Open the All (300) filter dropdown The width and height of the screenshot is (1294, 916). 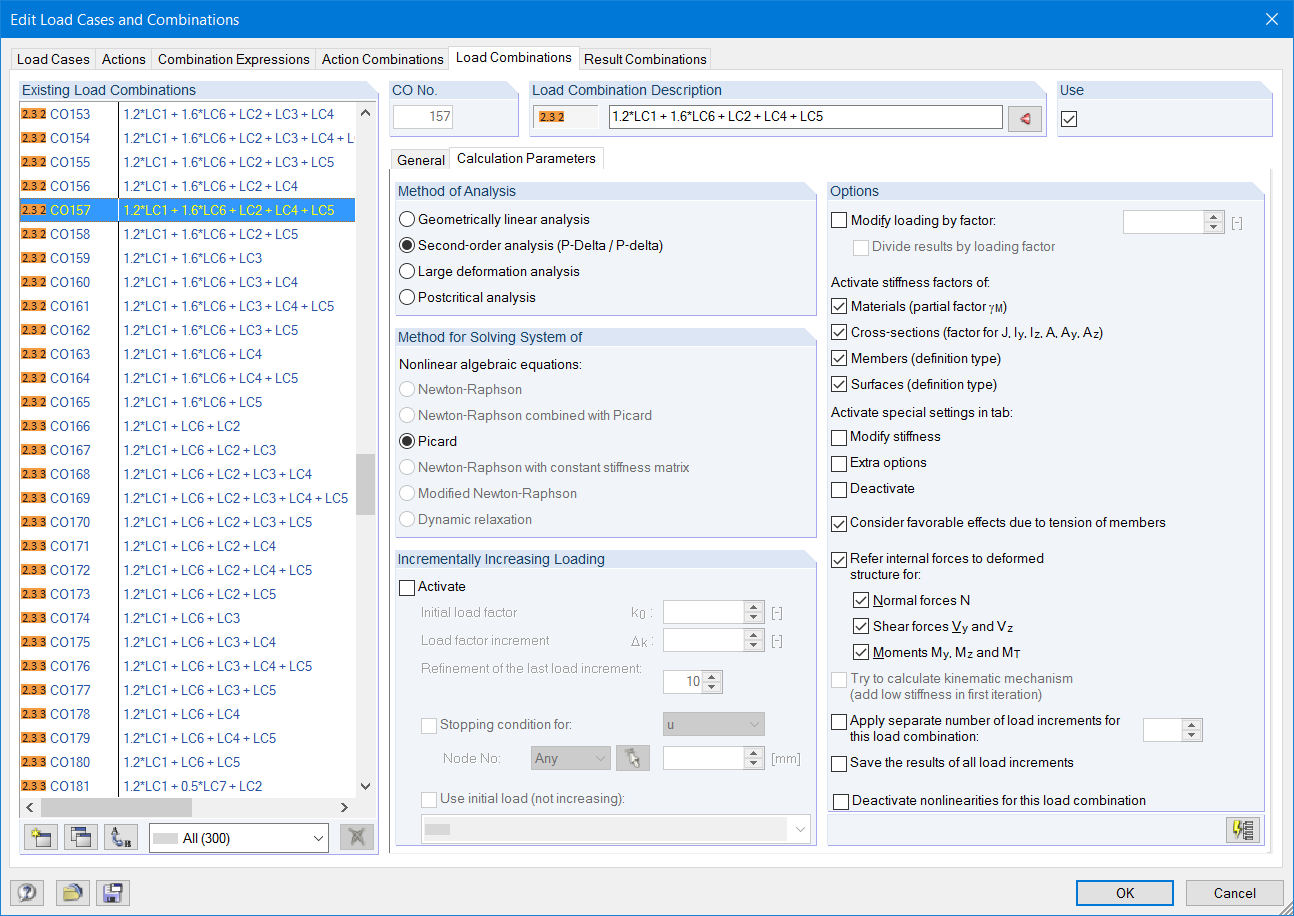click(239, 838)
